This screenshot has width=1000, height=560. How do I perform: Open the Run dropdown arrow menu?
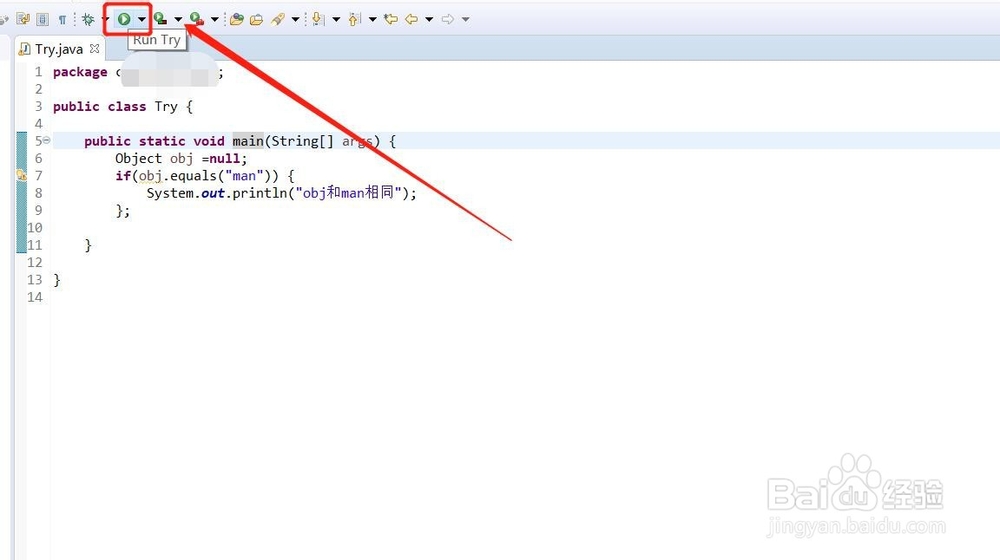(x=142, y=20)
